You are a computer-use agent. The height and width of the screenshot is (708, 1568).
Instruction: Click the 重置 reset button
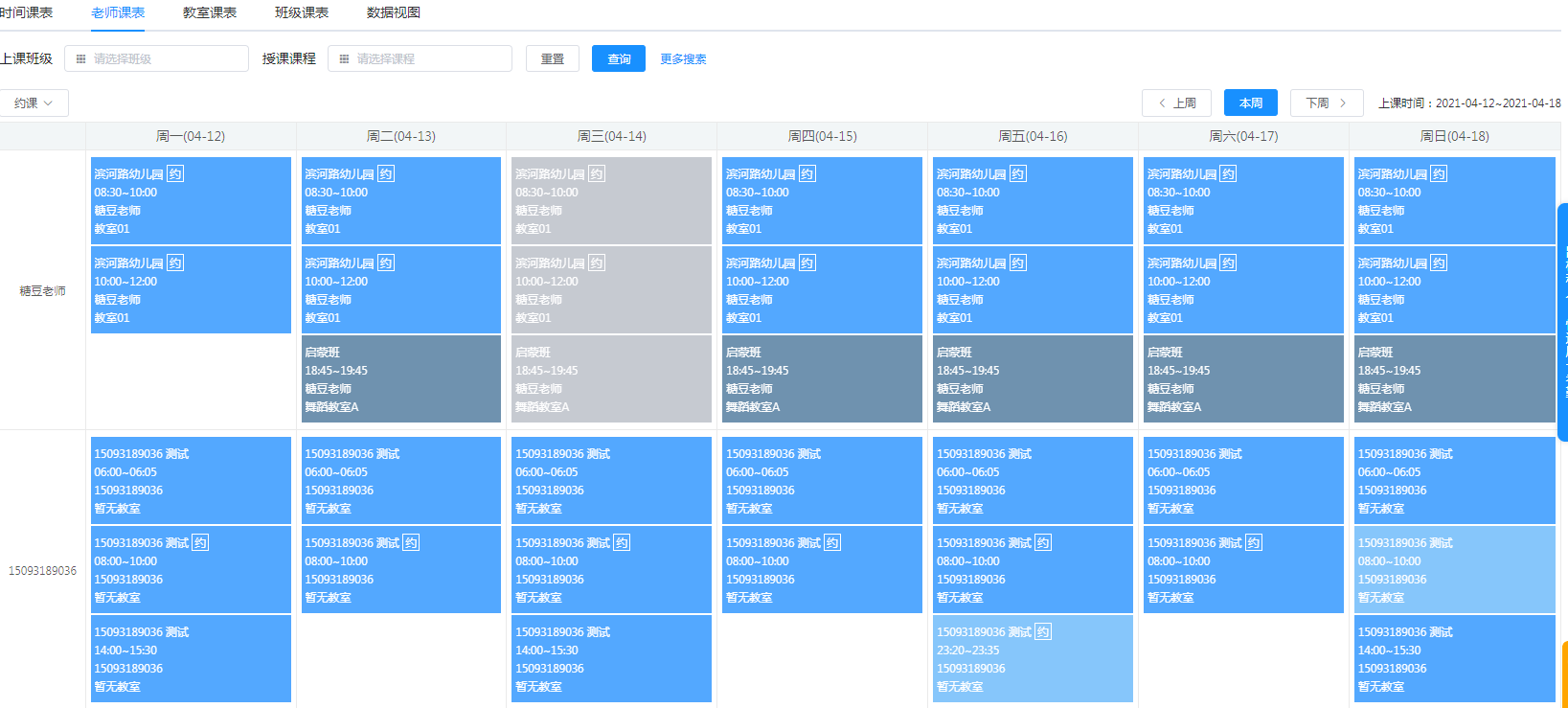coord(553,58)
